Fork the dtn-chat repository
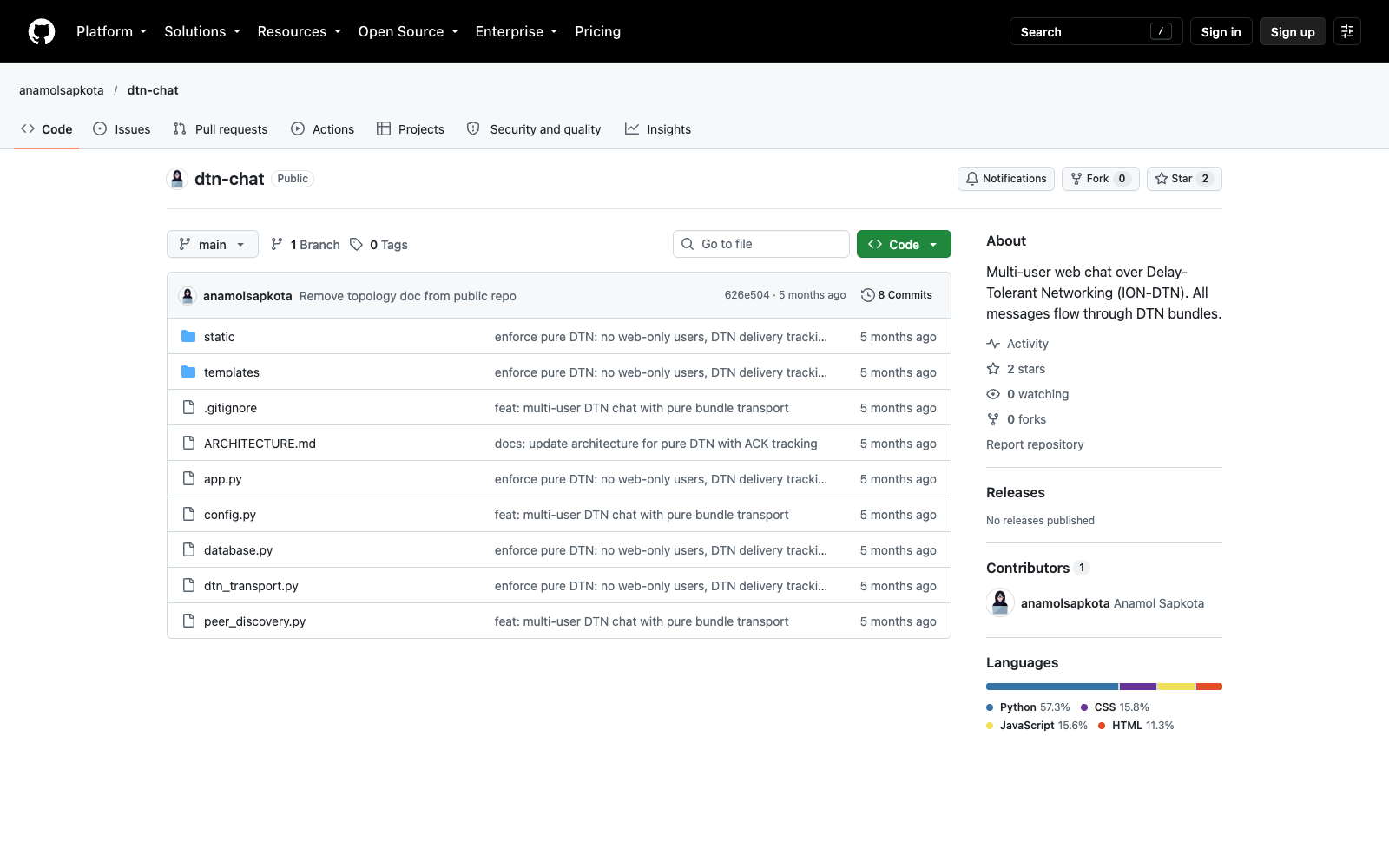 1100,179
